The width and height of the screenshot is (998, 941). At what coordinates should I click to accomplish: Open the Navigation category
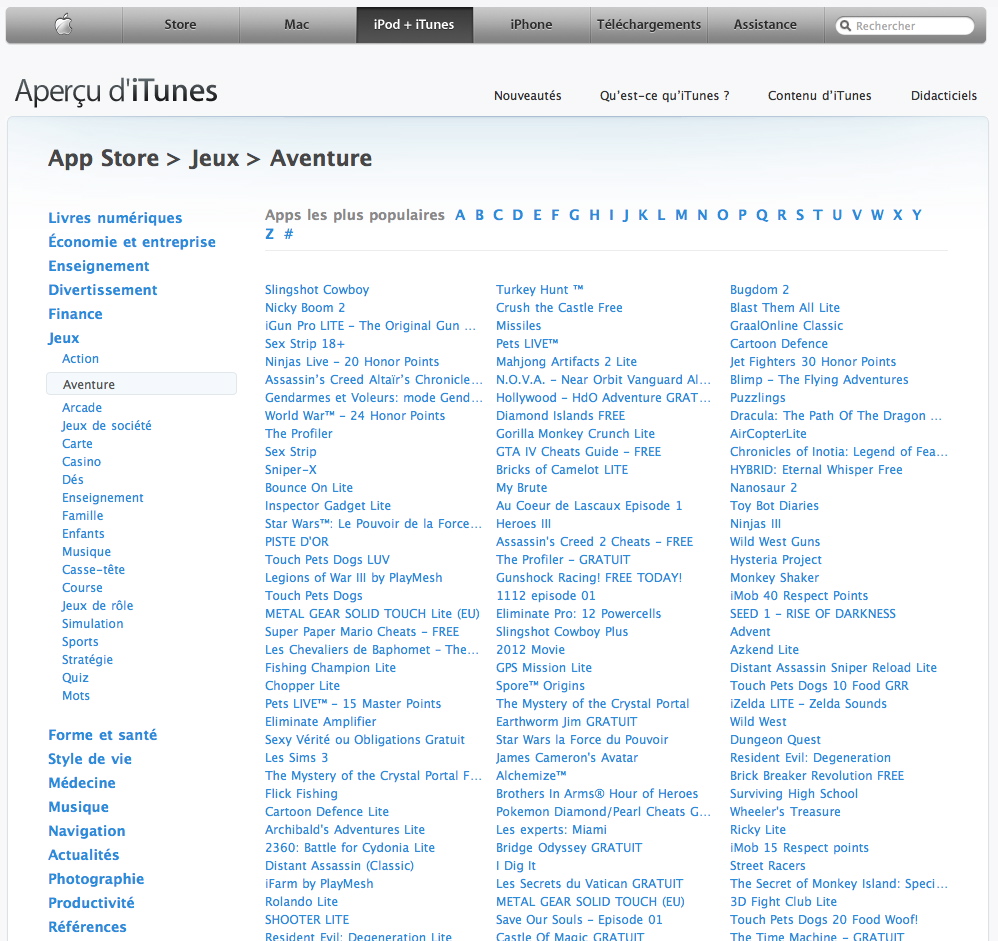pyautogui.click(x=87, y=831)
